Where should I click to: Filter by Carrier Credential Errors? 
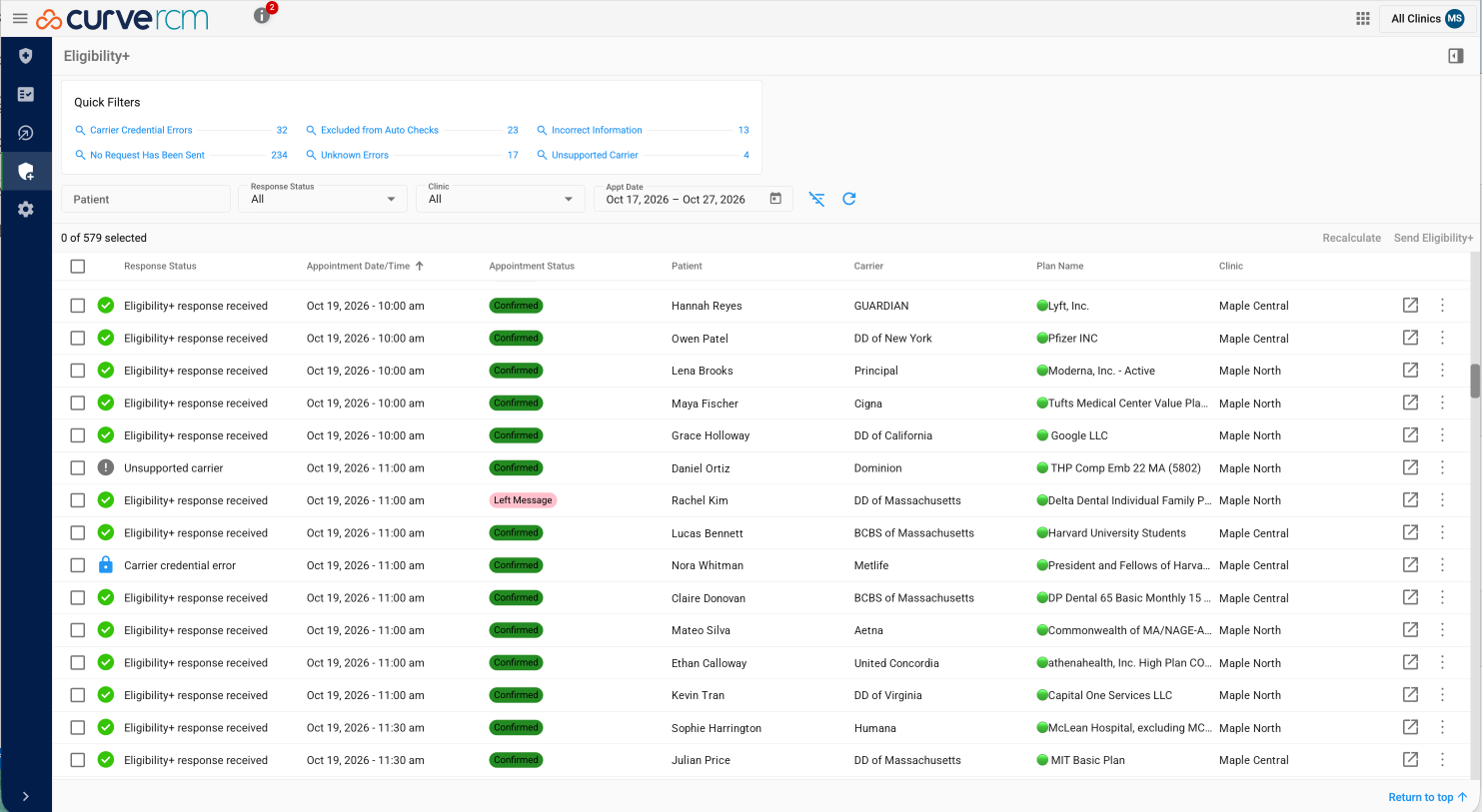point(141,130)
